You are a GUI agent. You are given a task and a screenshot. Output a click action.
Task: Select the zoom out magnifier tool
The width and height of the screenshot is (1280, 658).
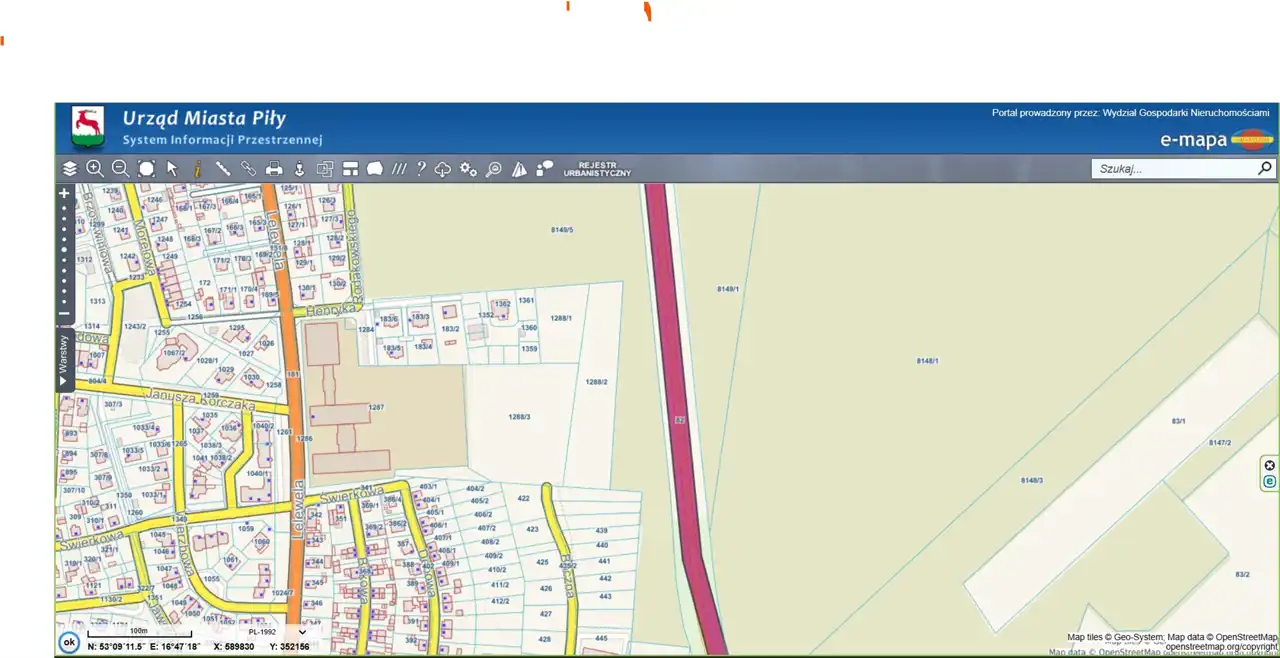(x=120, y=169)
